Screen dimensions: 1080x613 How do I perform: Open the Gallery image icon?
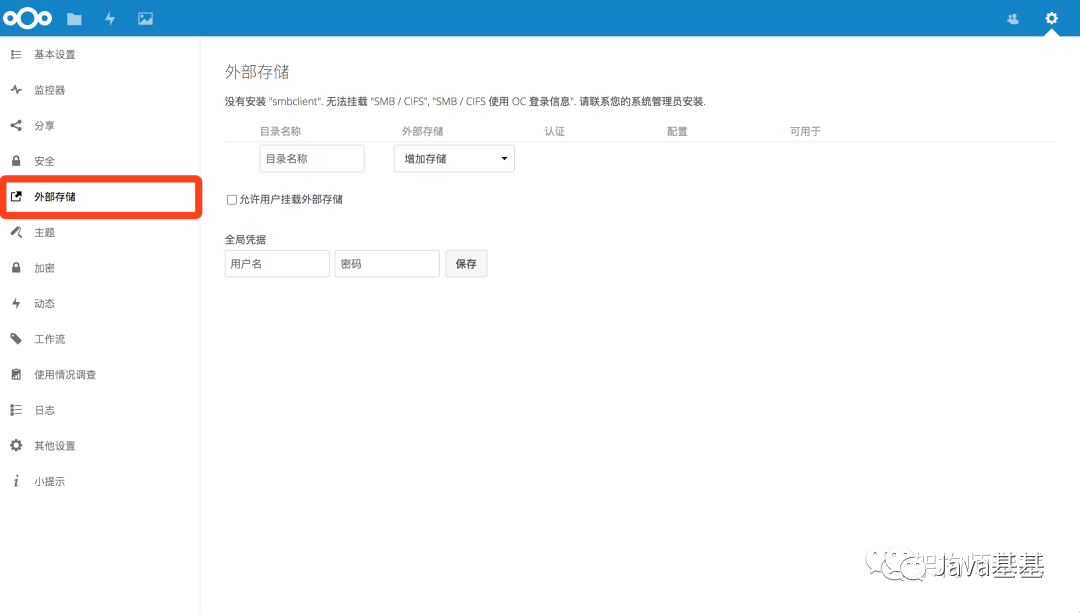(x=145, y=19)
